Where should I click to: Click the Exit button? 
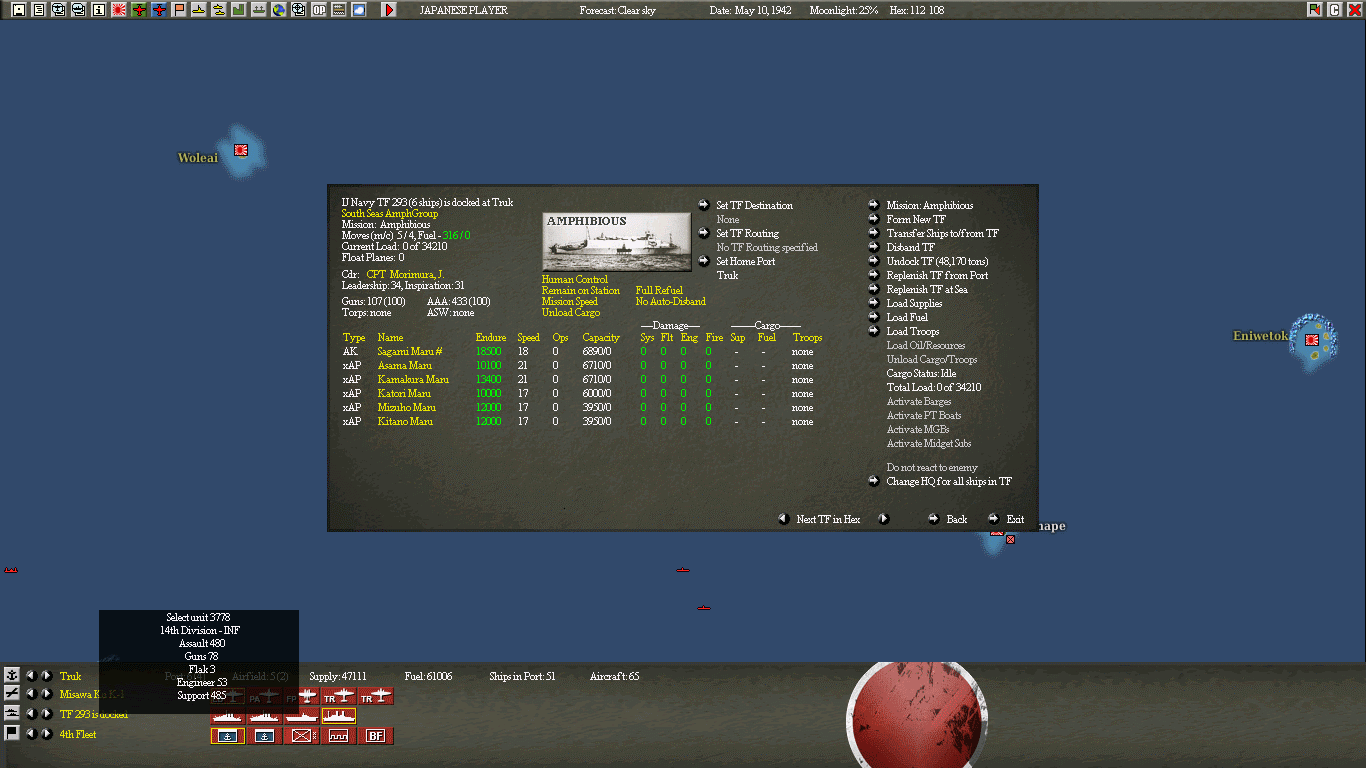[x=1015, y=520]
